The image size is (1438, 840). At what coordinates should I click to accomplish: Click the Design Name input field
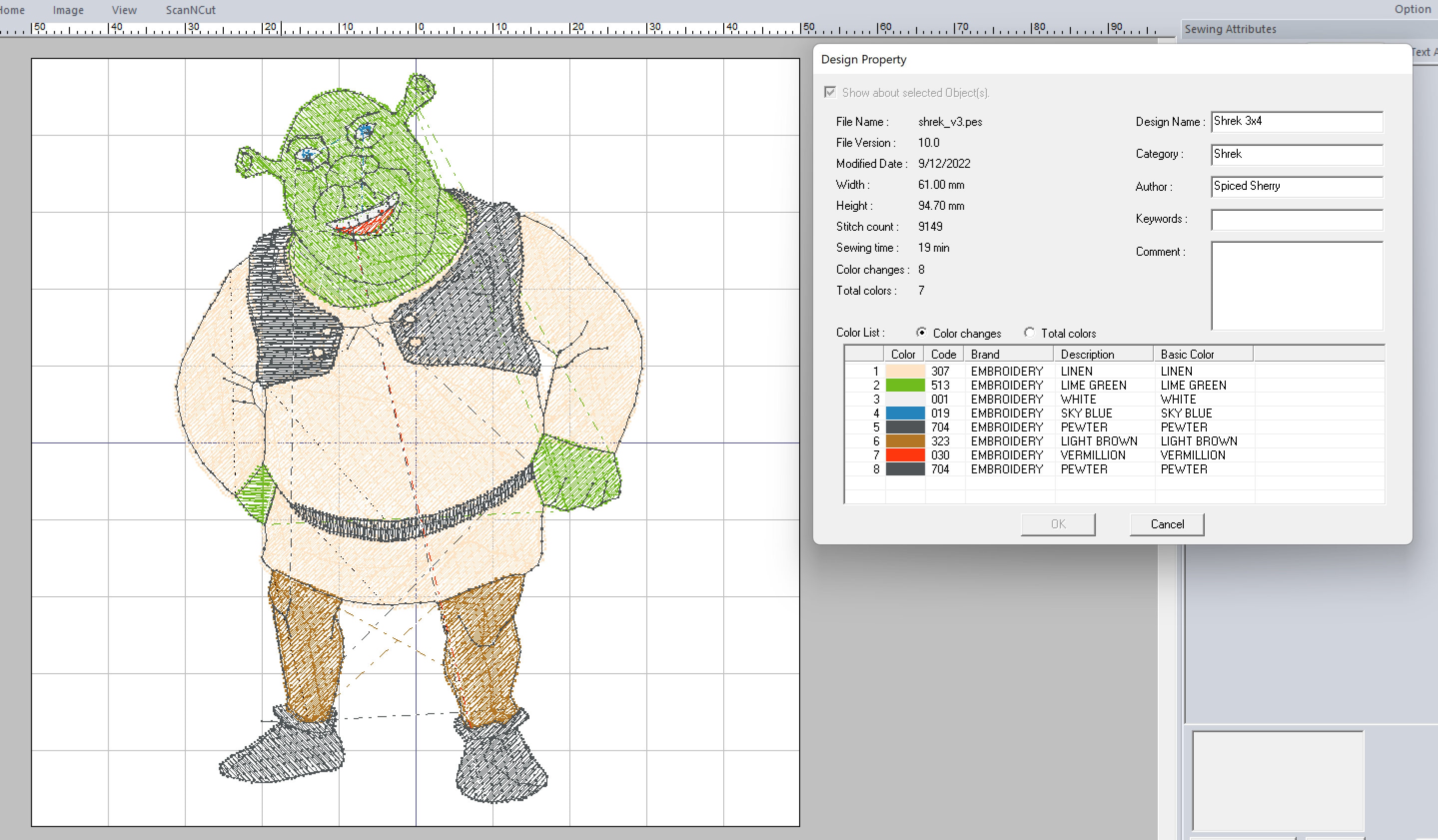(1296, 121)
